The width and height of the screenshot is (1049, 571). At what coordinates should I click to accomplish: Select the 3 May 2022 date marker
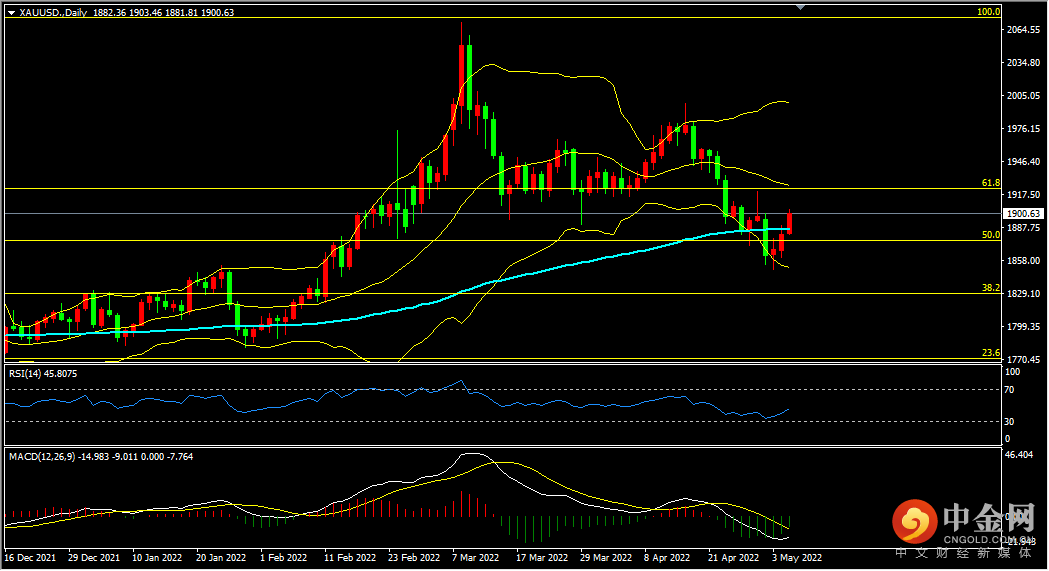pyautogui.click(x=797, y=557)
